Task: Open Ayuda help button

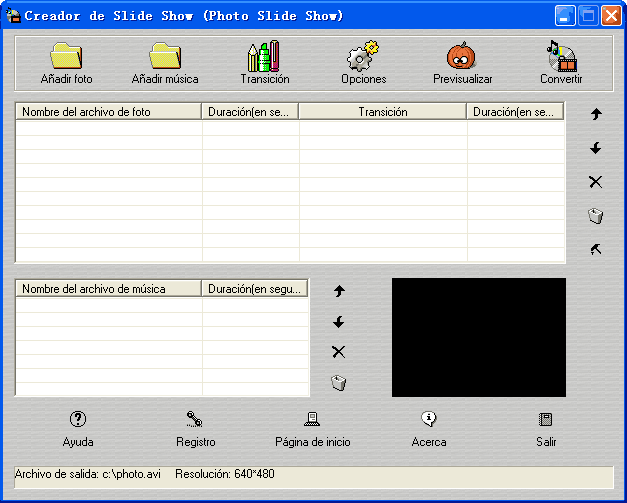Action: tap(78, 429)
